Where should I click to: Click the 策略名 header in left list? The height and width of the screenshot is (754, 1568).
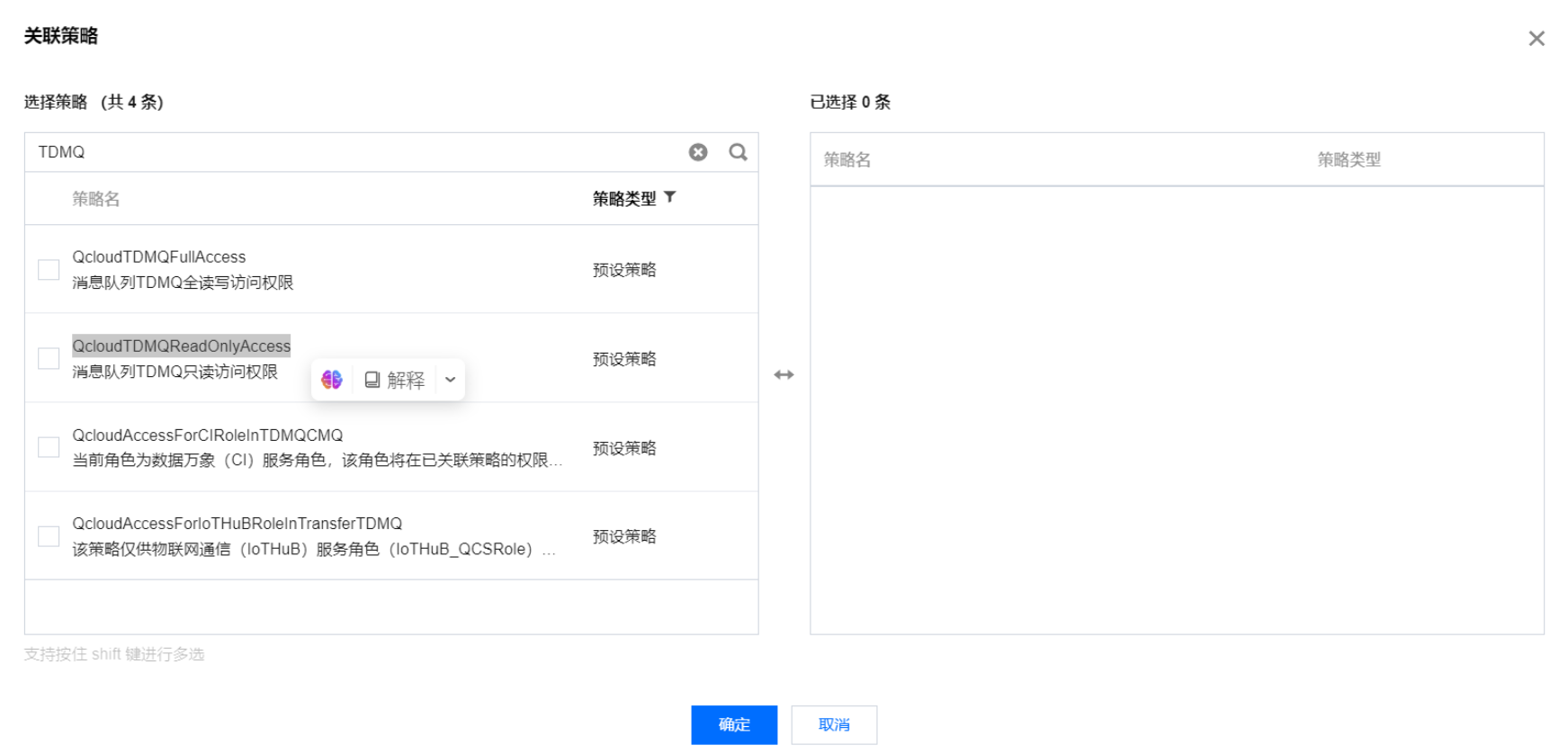click(x=95, y=199)
